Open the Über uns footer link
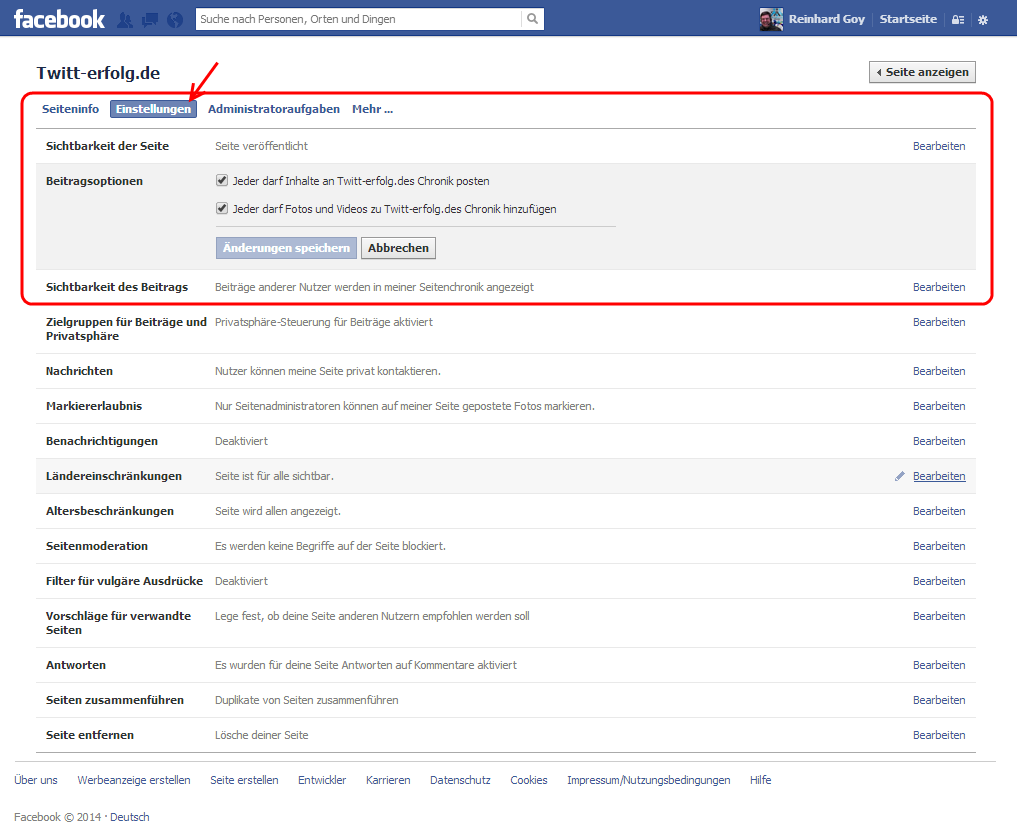This screenshot has height=836, width=1017. click(x=36, y=780)
